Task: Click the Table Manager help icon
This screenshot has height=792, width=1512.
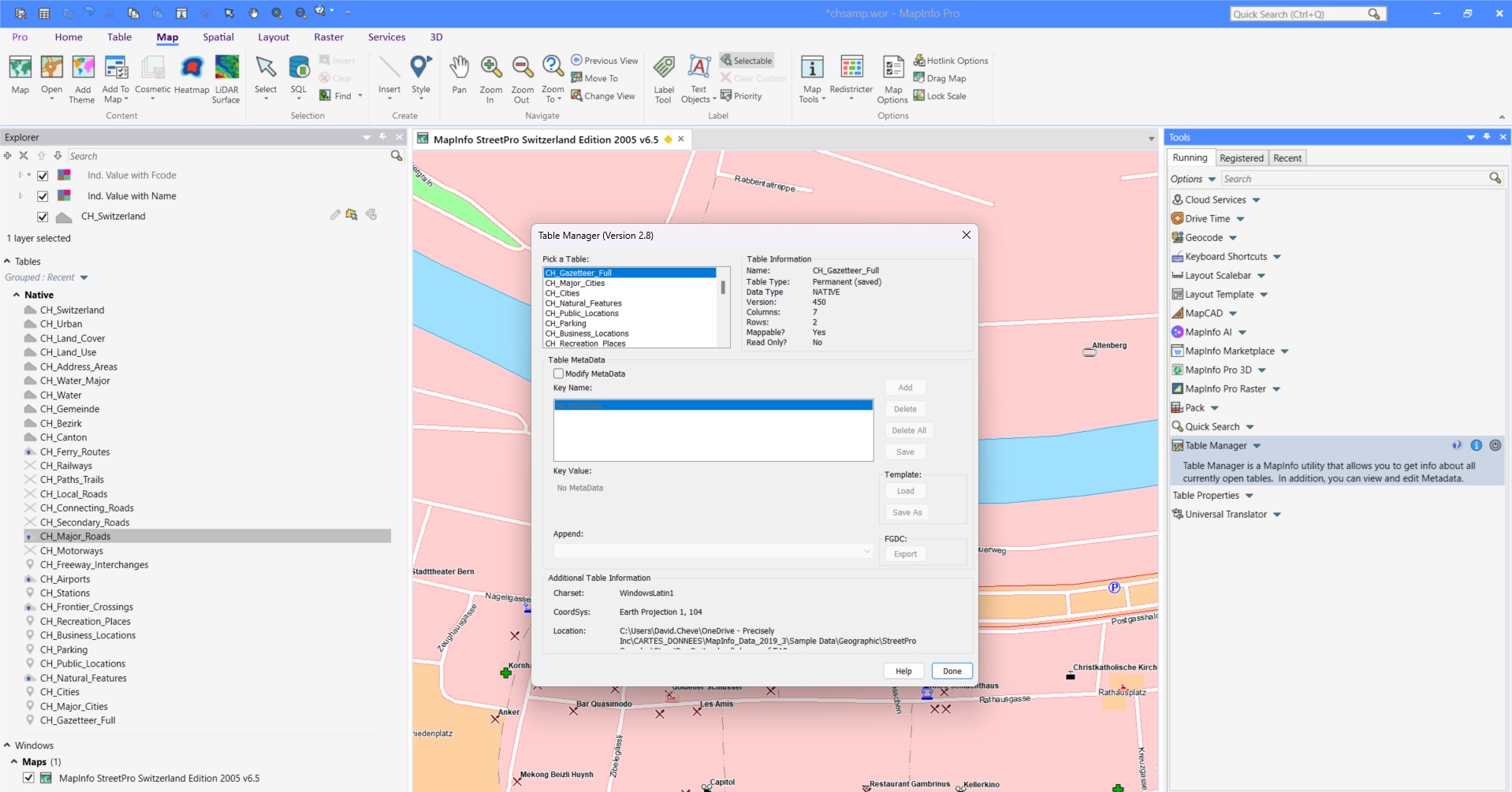Action: 1457,445
